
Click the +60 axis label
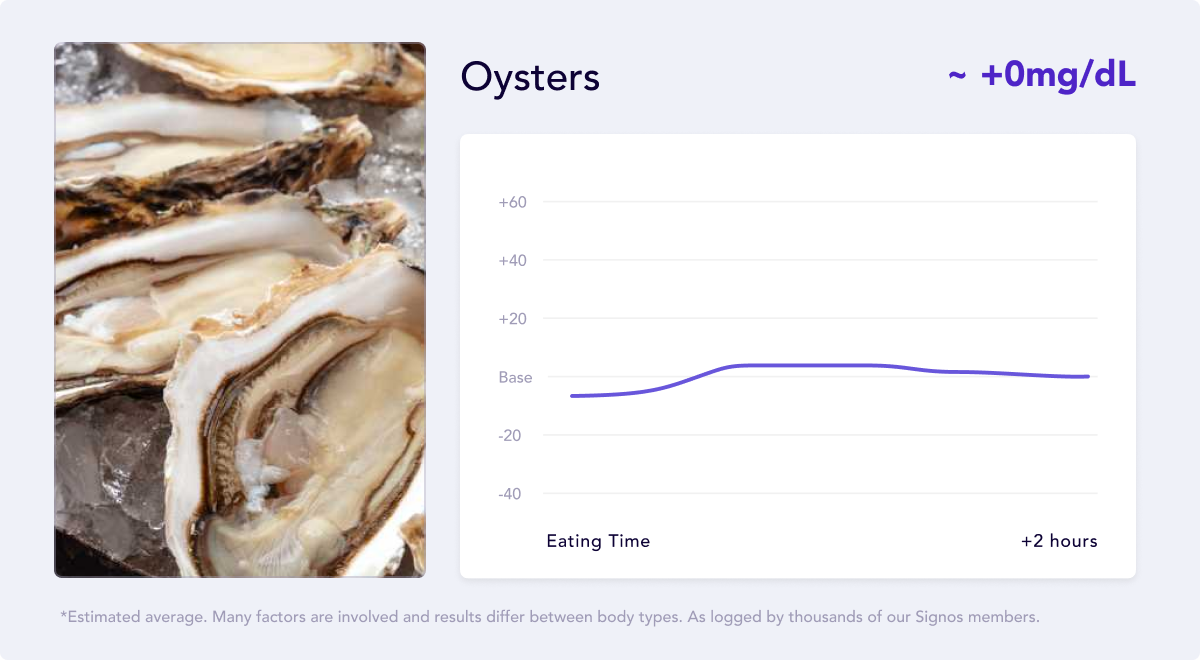coord(513,202)
